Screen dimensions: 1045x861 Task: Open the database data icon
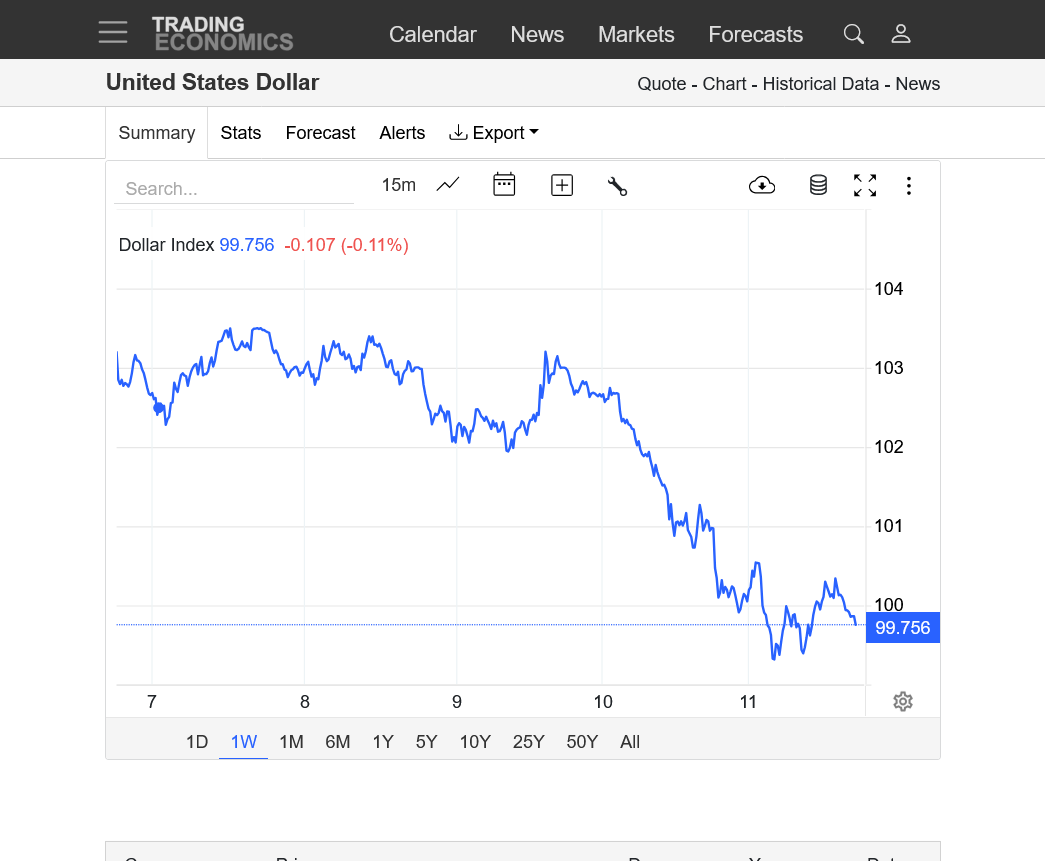click(818, 185)
